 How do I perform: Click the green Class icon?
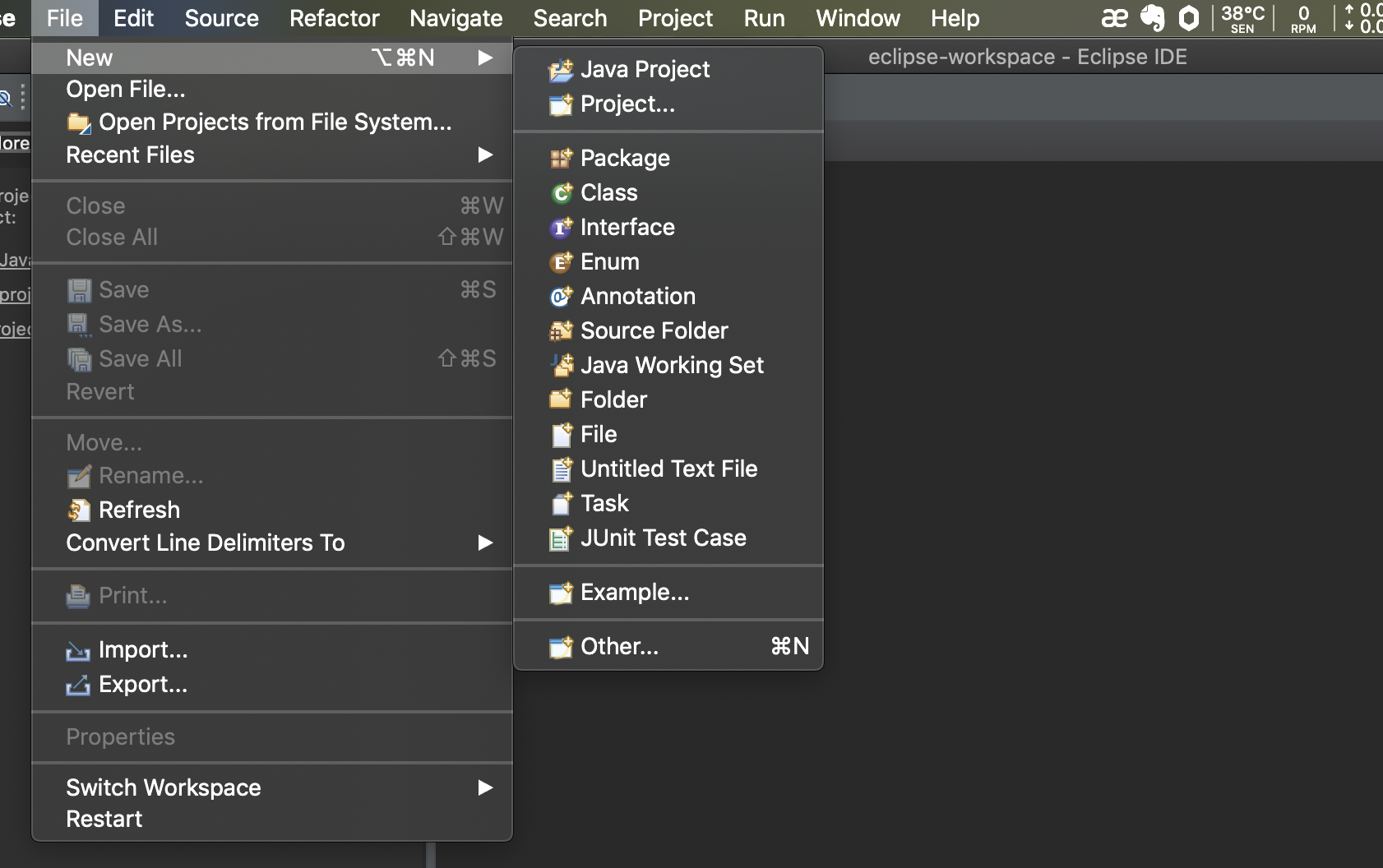coord(561,193)
